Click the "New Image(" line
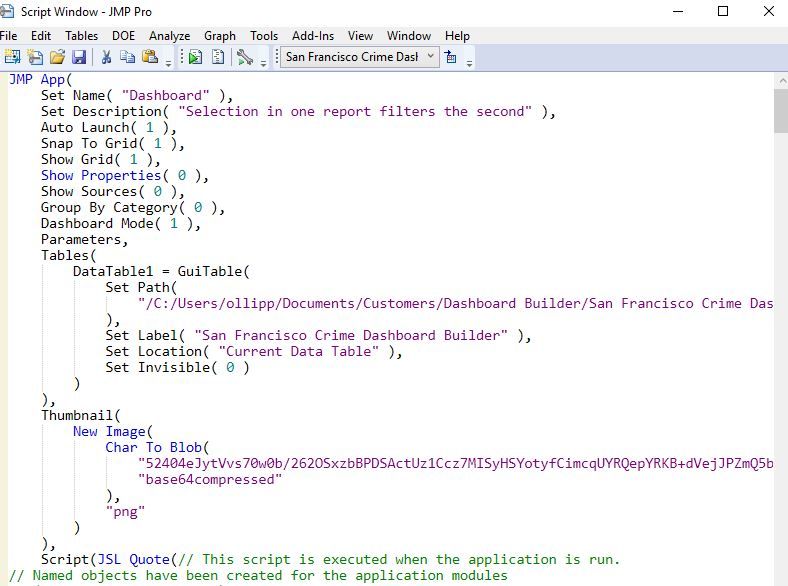Screen dimensions: 788x586 (113, 432)
